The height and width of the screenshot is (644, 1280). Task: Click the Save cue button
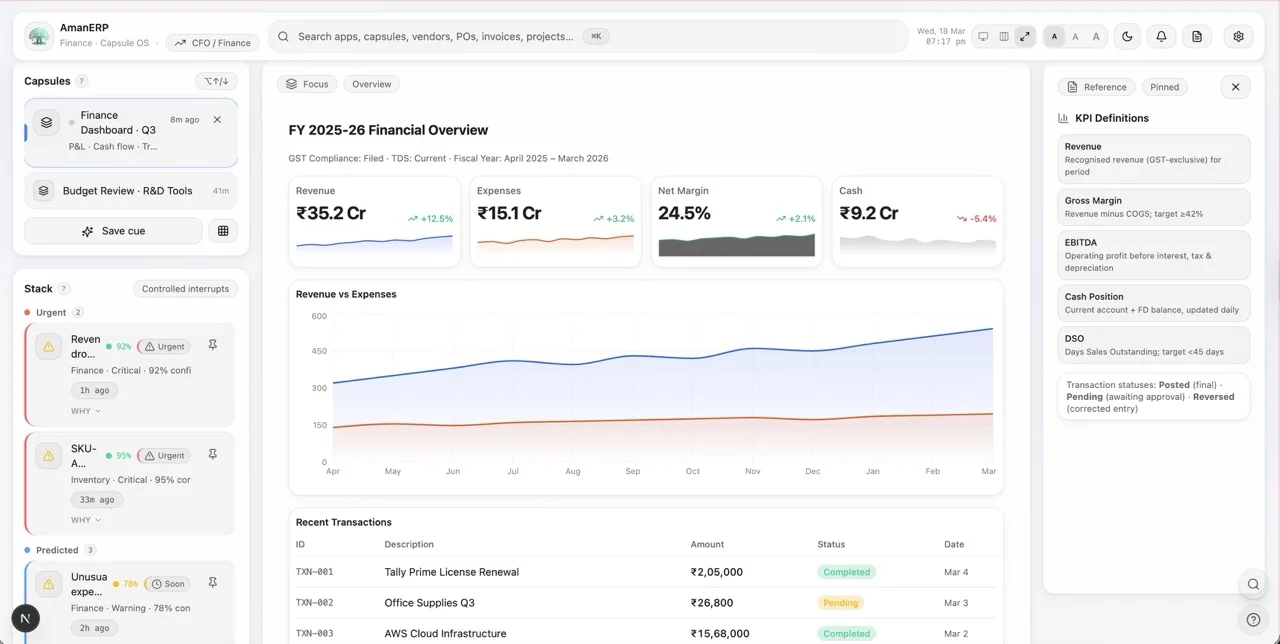[x=113, y=231]
